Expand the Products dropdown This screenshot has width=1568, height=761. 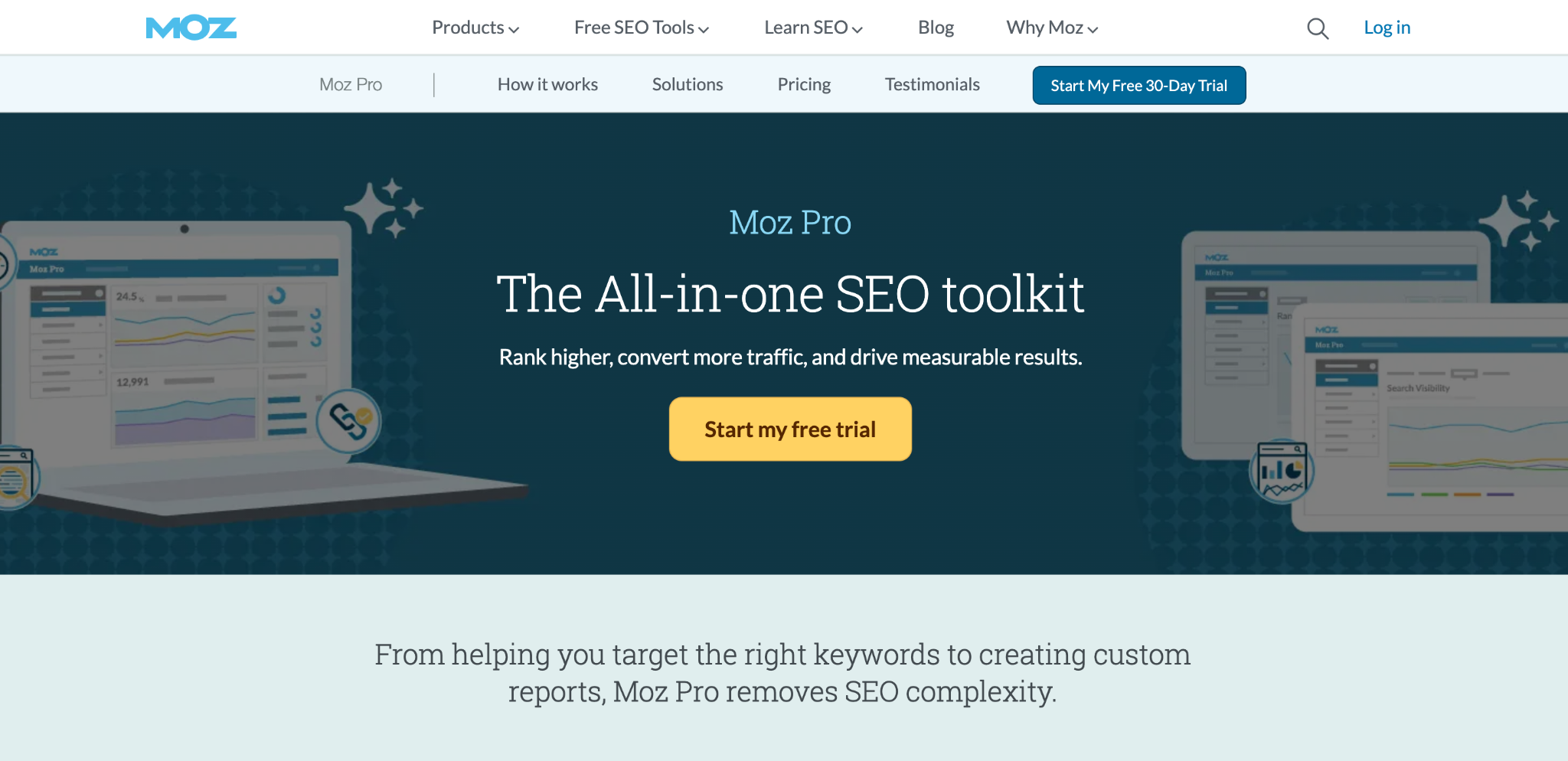pyautogui.click(x=475, y=28)
